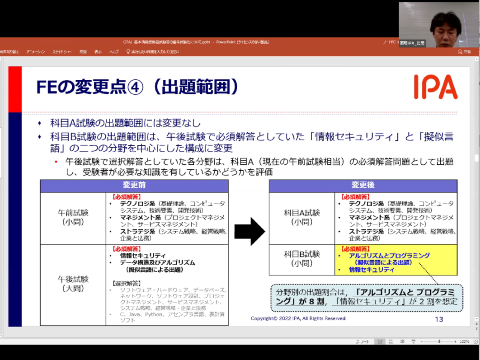Click the 共有 share button
The width and height of the screenshot is (480, 360).
coord(464,52)
